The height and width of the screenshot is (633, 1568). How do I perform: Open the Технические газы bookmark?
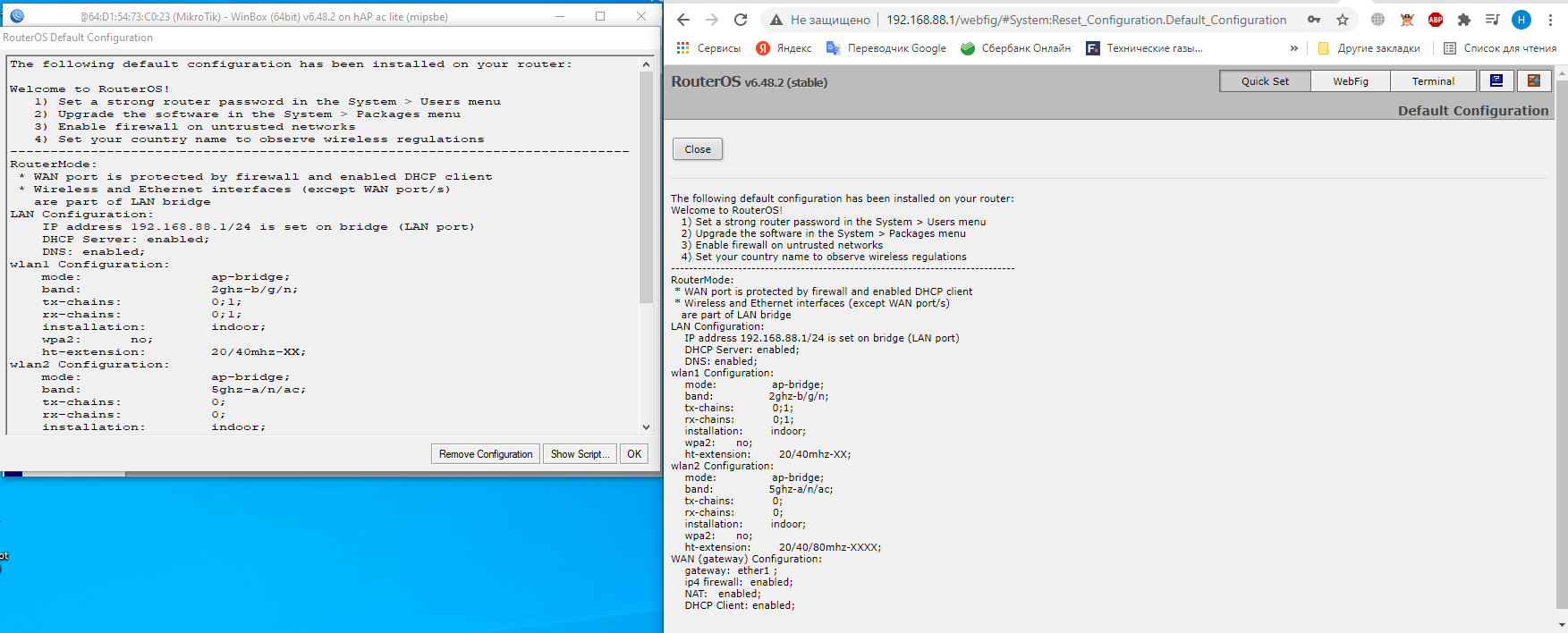[x=1144, y=48]
